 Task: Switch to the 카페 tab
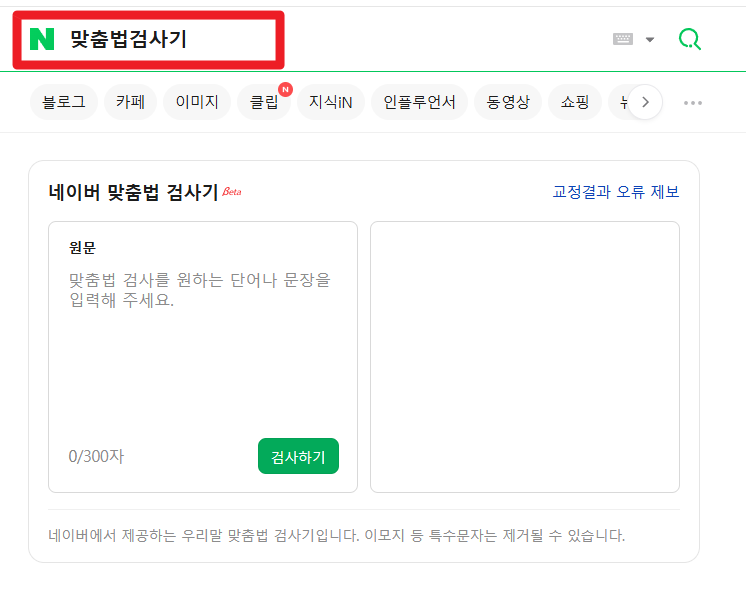[x=130, y=102]
